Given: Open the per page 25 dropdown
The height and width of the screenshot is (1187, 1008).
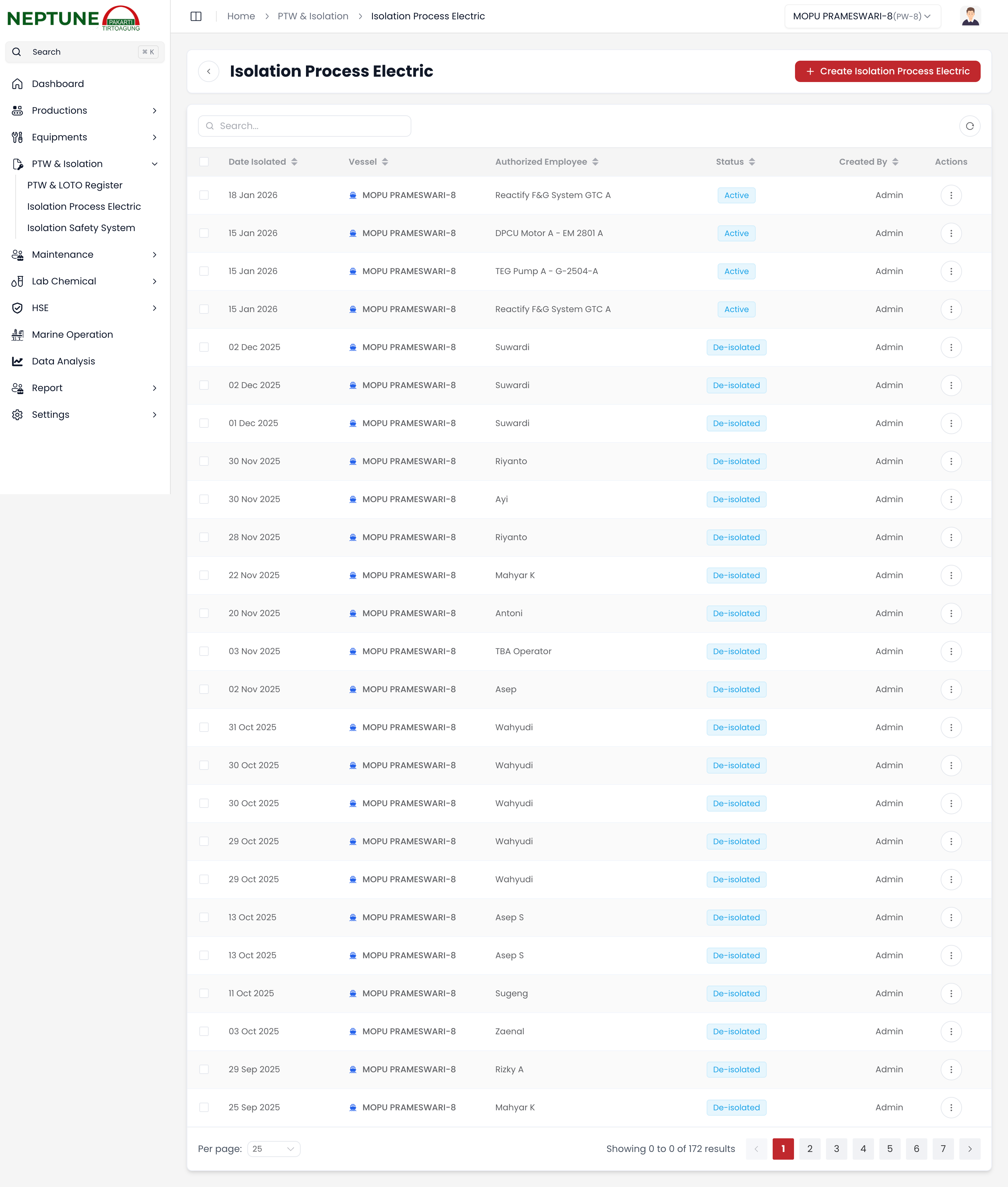Looking at the screenshot, I should click(274, 1148).
